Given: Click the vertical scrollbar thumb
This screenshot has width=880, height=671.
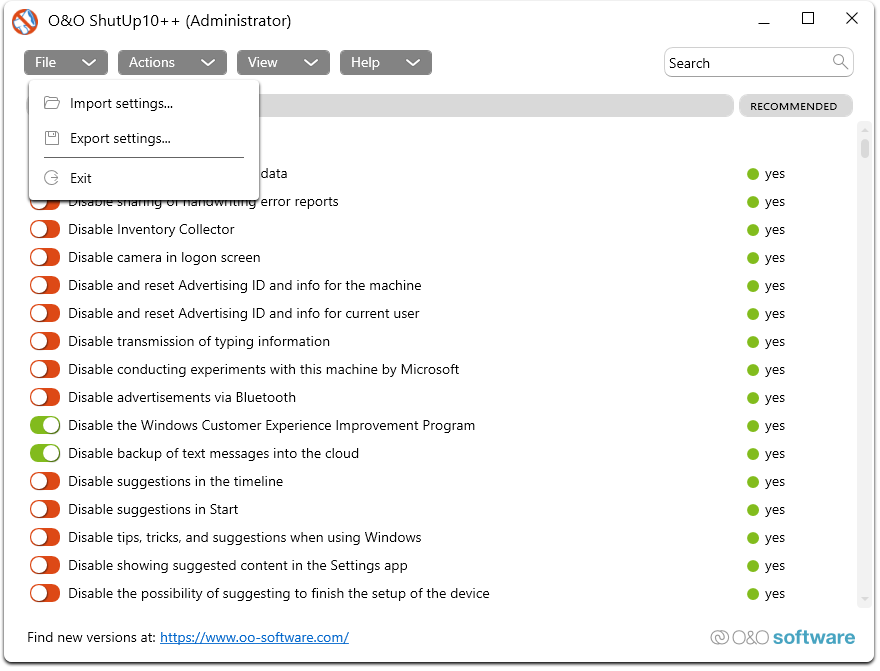Looking at the screenshot, I should [864, 148].
